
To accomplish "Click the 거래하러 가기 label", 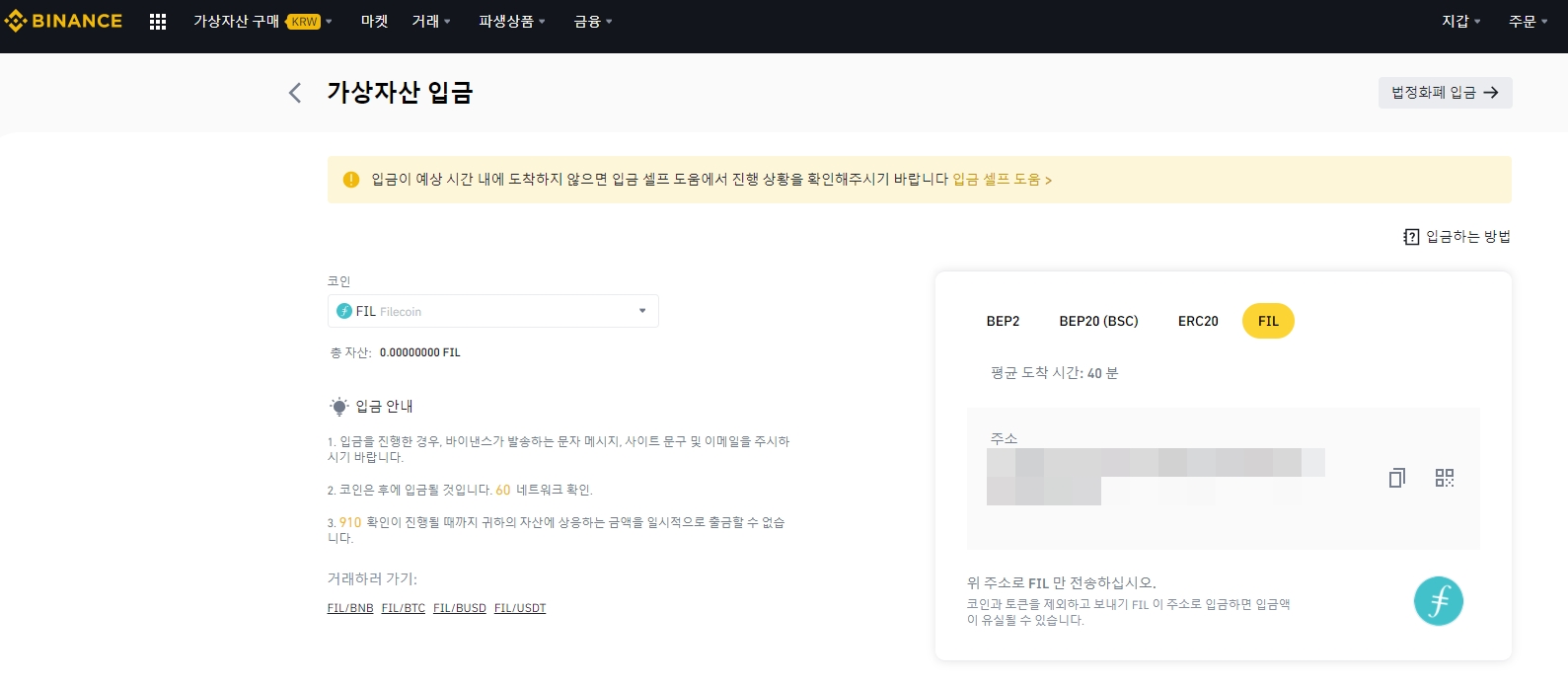I will pyautogui.click(x=372, y=578).
